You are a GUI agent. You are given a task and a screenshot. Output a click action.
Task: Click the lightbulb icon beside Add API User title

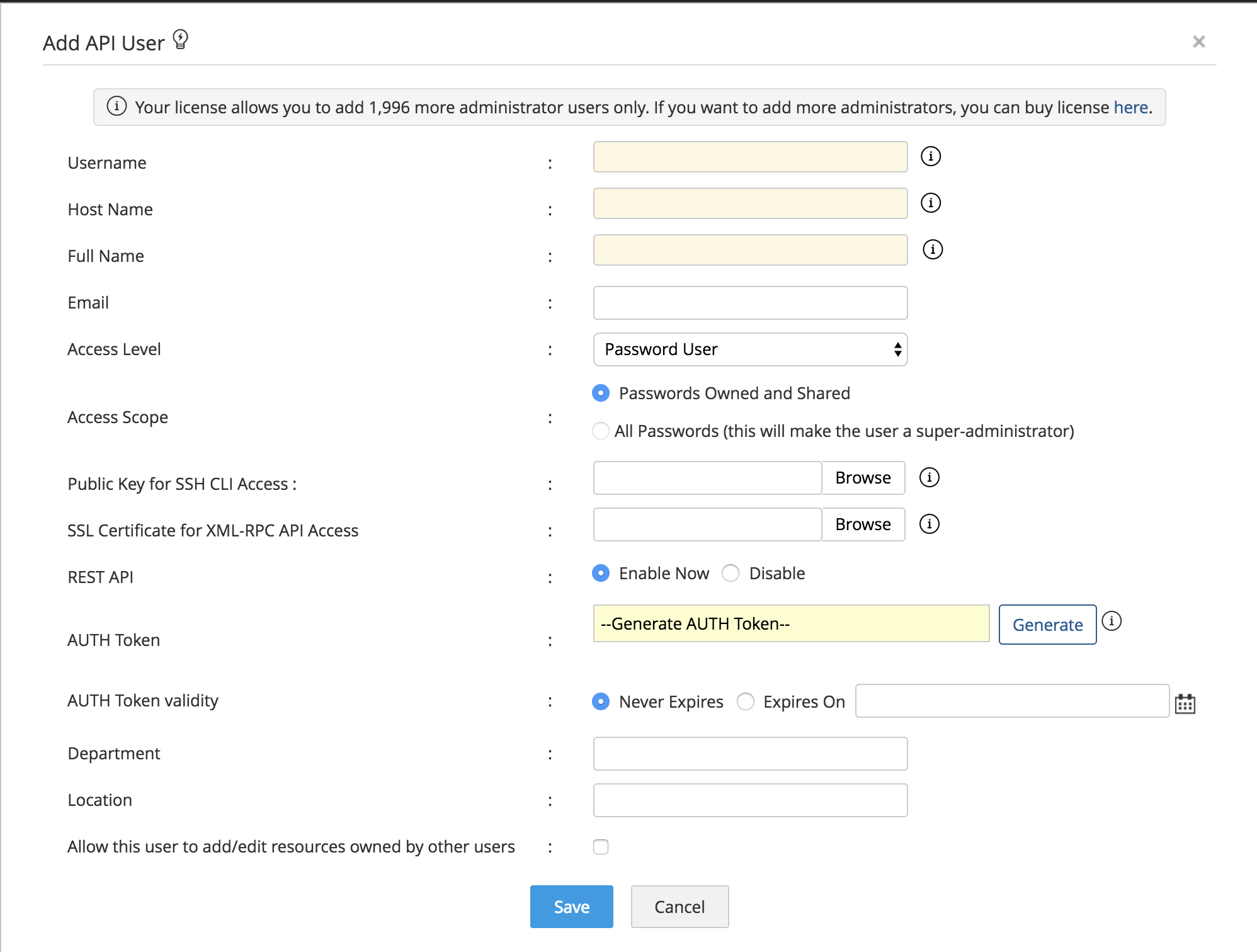click(180, 40)
